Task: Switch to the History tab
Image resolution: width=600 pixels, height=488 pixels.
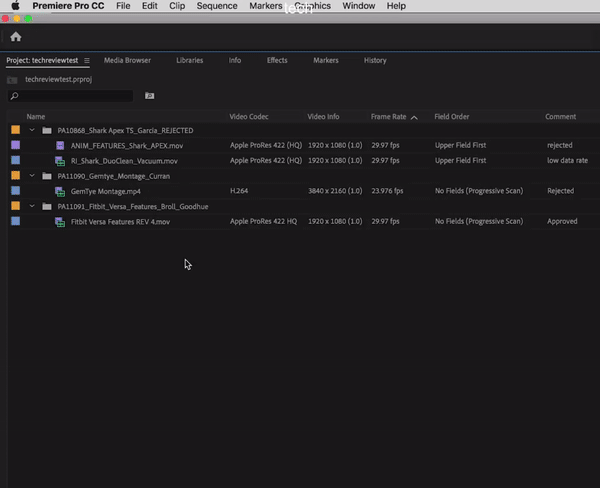Action: 375,60
